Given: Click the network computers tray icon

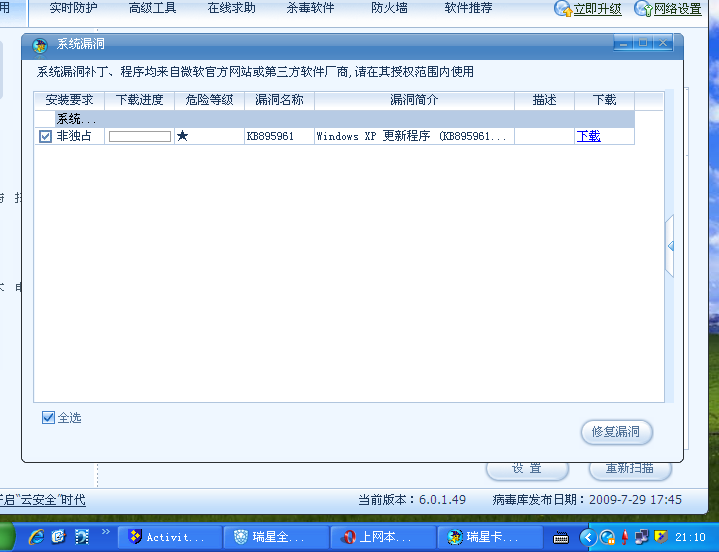Looking at the screenshot, I should click(642, 537).
